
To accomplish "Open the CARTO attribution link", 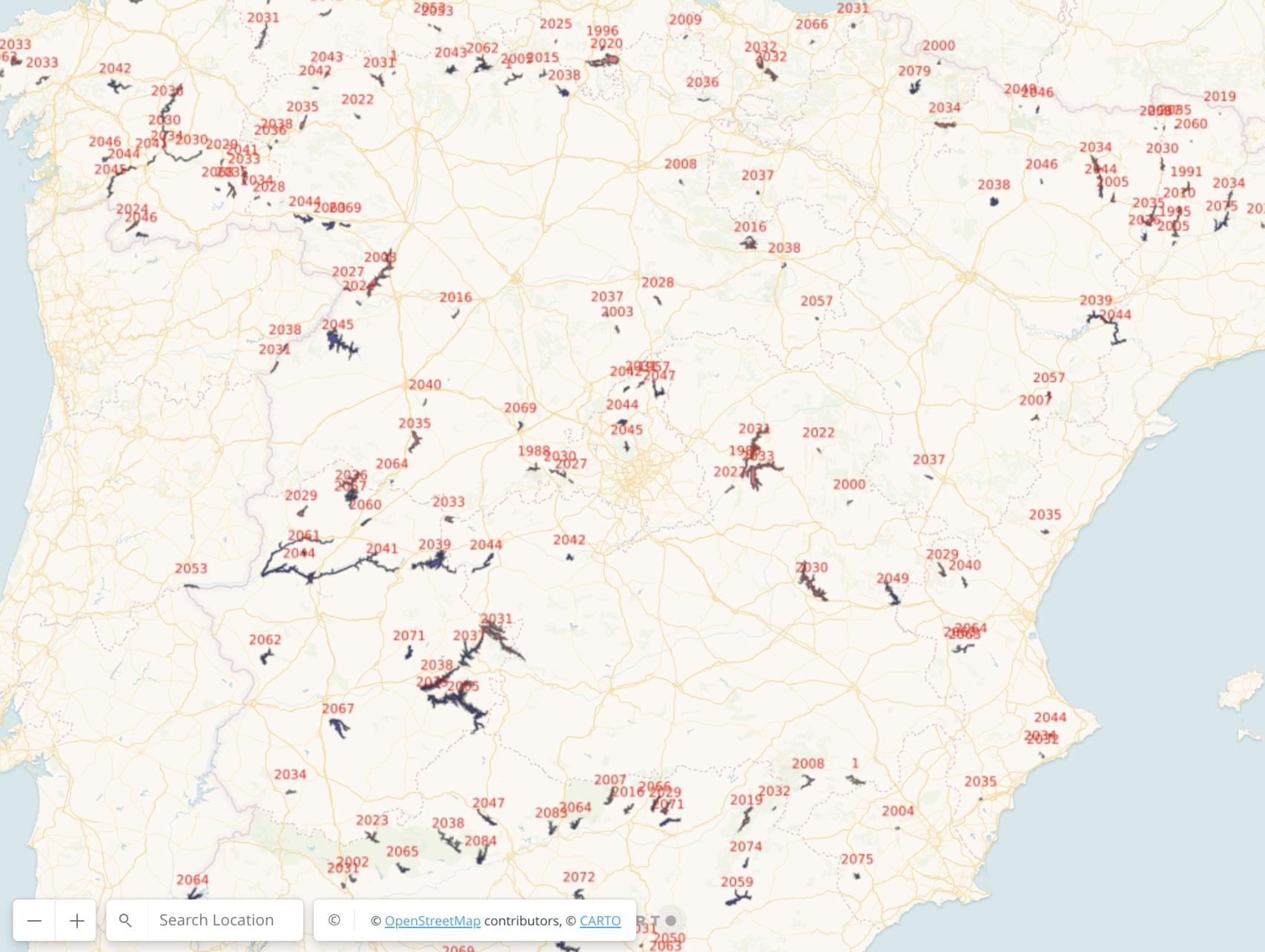I will coord(600,921).
